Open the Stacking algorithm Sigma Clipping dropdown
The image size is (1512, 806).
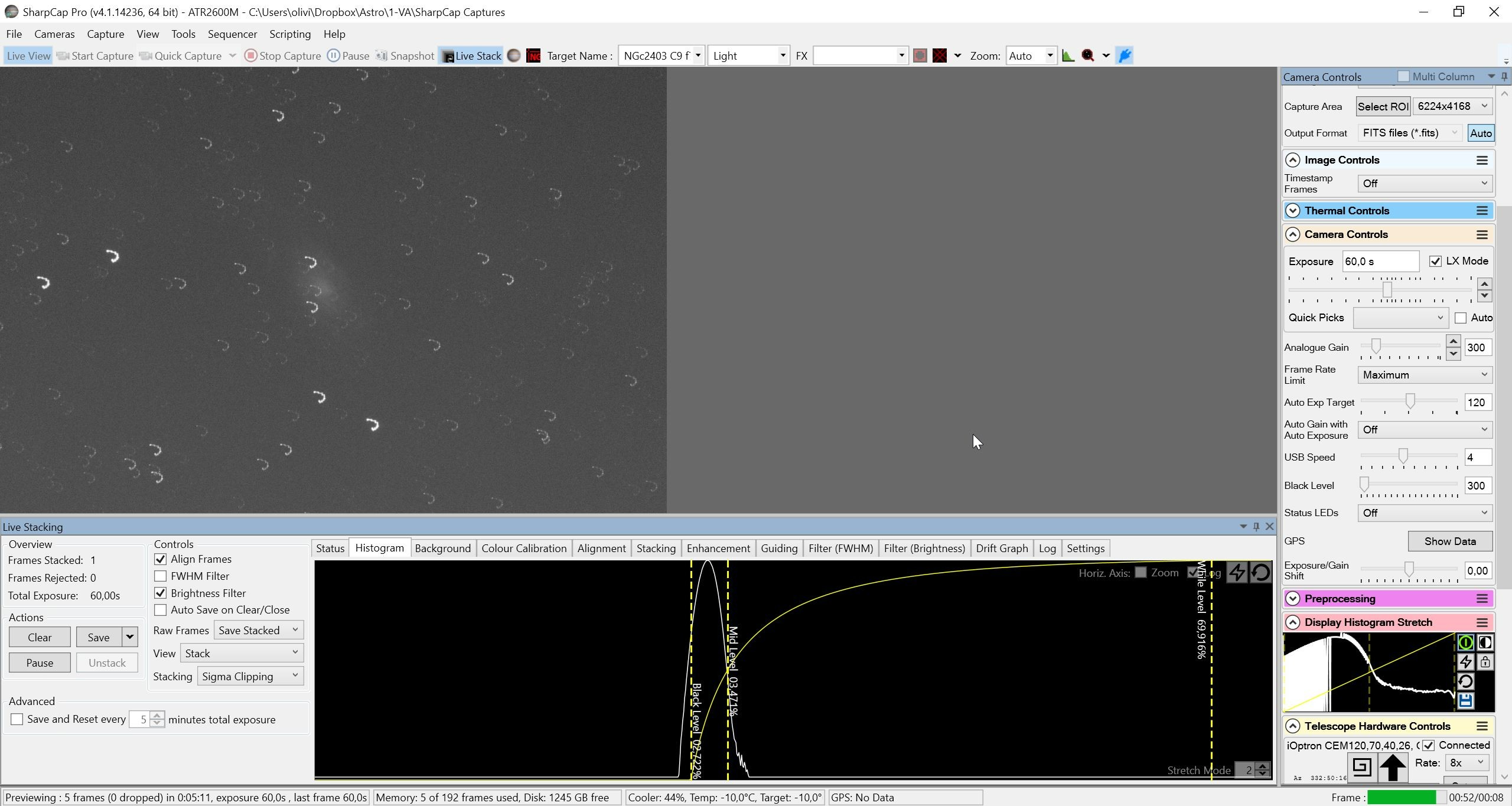click(x=250, y=676)
